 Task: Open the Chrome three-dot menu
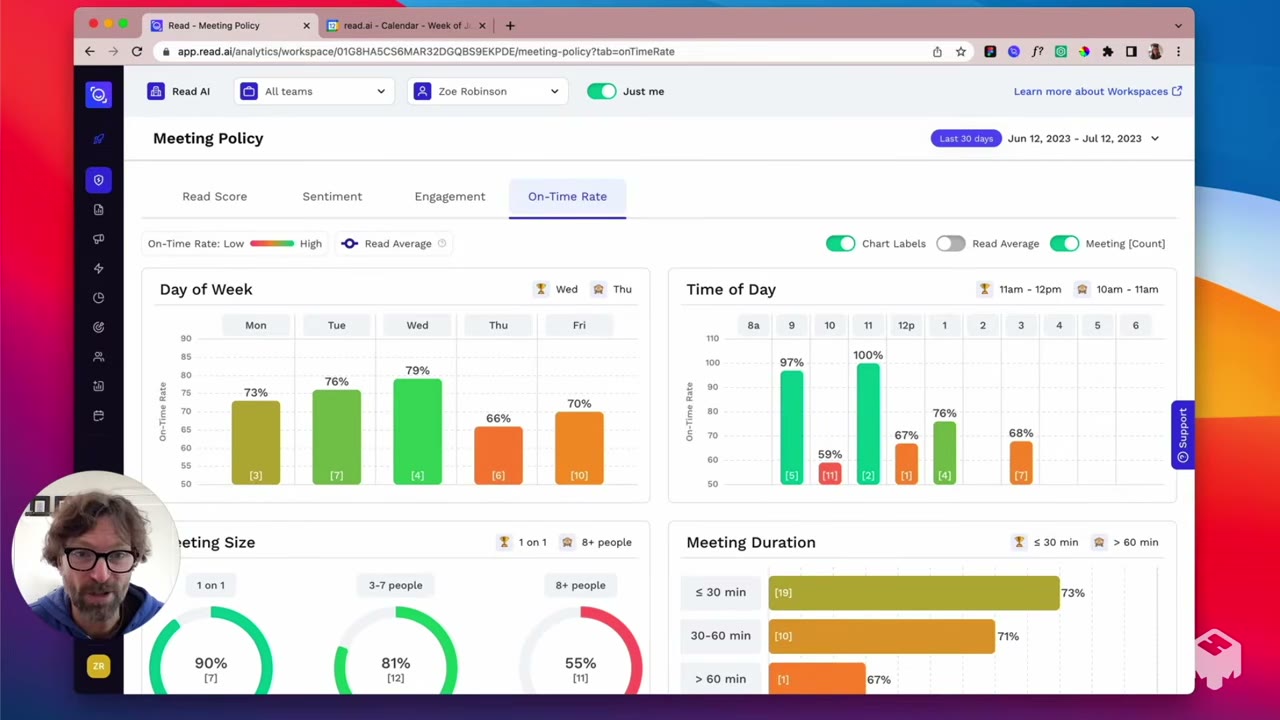pyautogui.click(x=1178, y=51)
